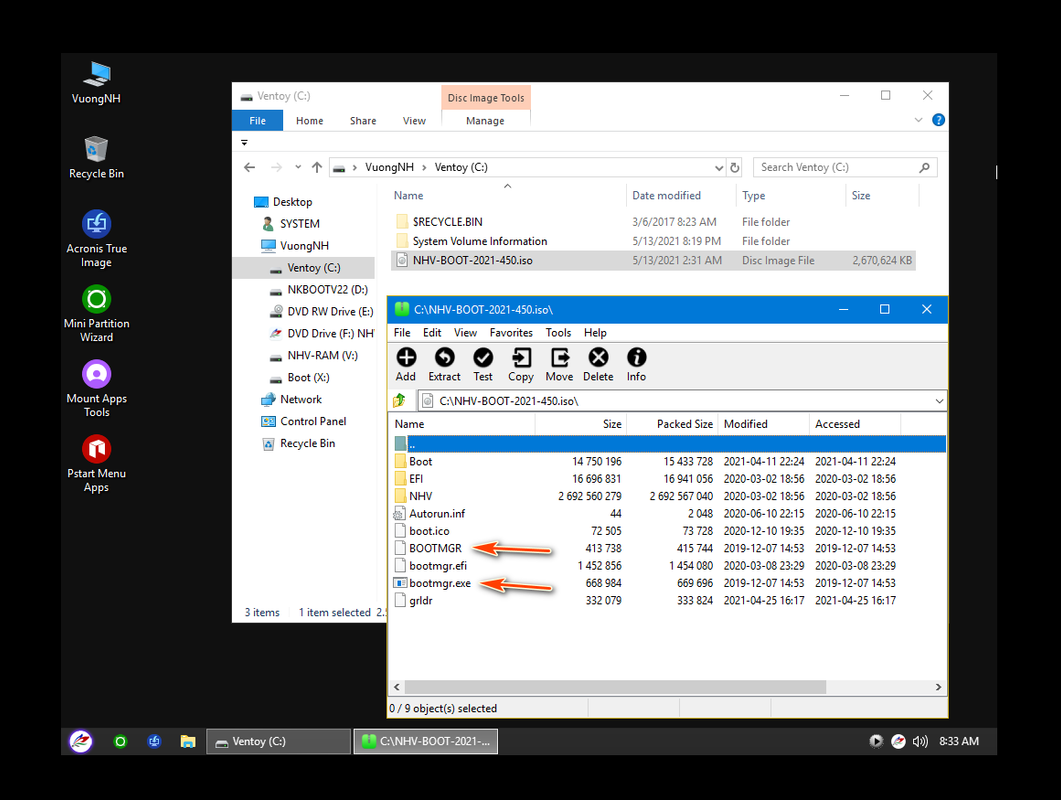The image size is (1061, 800).
Task: Click the Copy toolbar icon
Action: point(521,357)
